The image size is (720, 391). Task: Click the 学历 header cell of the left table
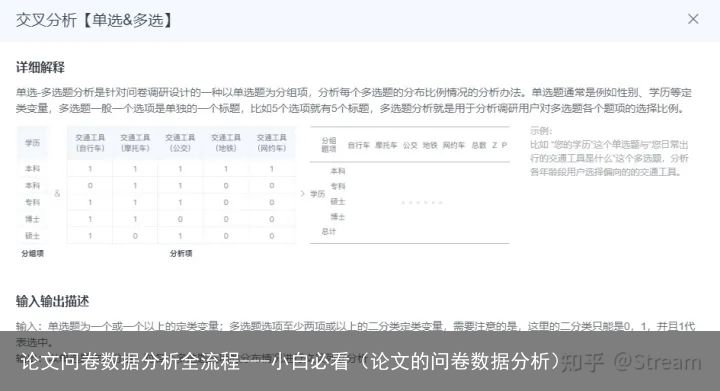(32, 143)
